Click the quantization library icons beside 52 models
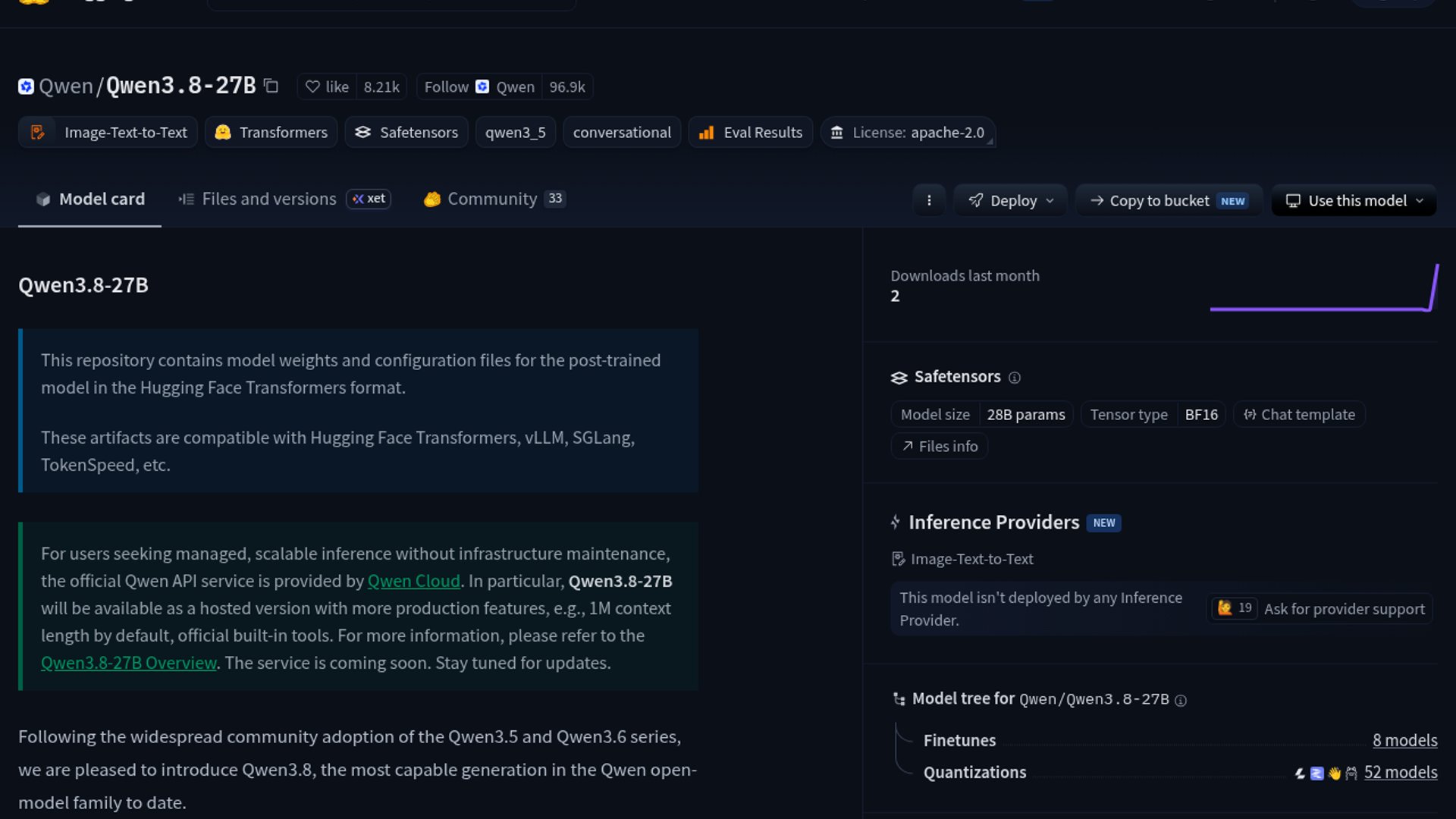This screenshot has width=1456, height=819. click(1326, 773)
